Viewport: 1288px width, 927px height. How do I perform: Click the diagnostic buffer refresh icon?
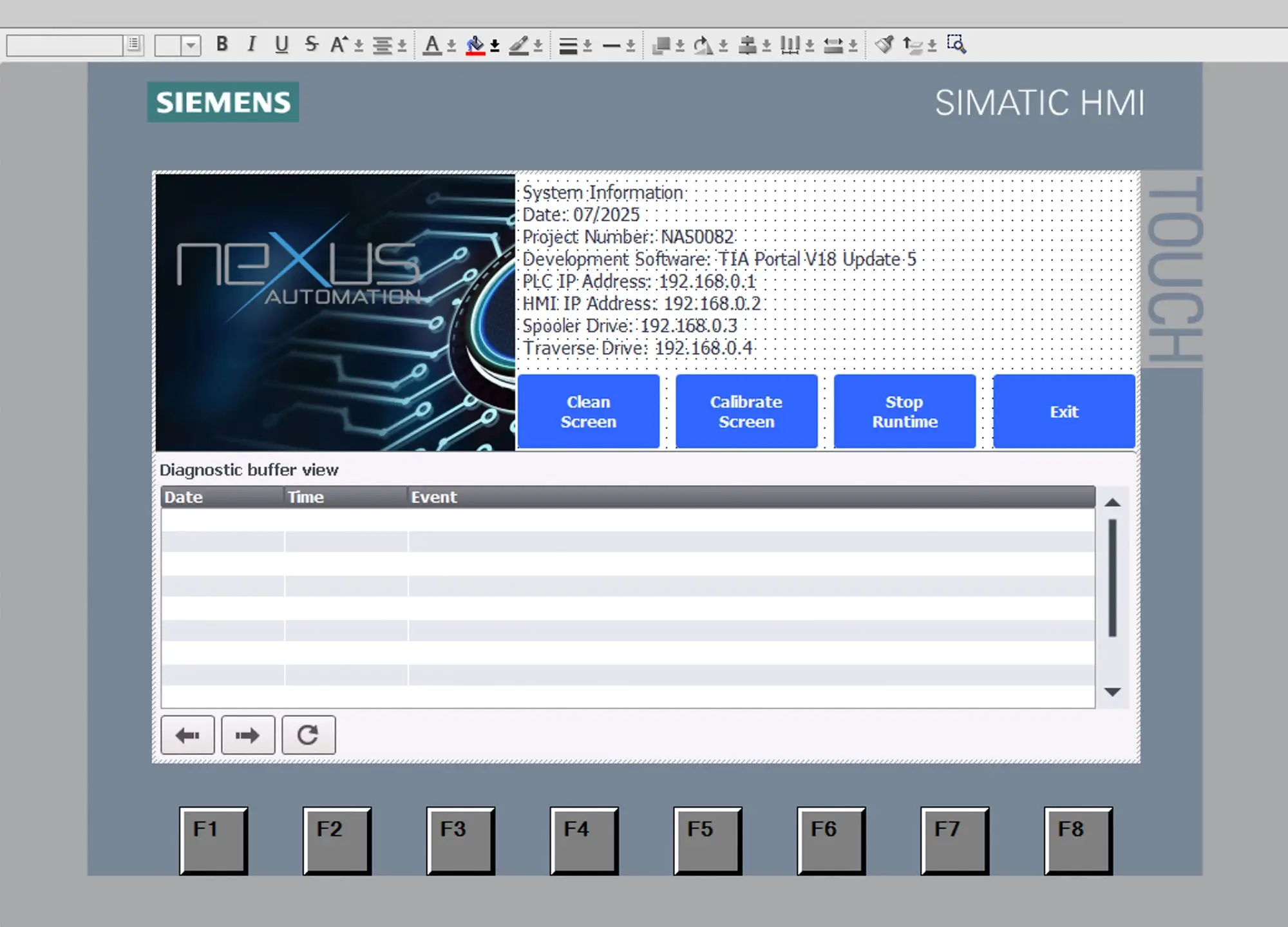(308, 734)
